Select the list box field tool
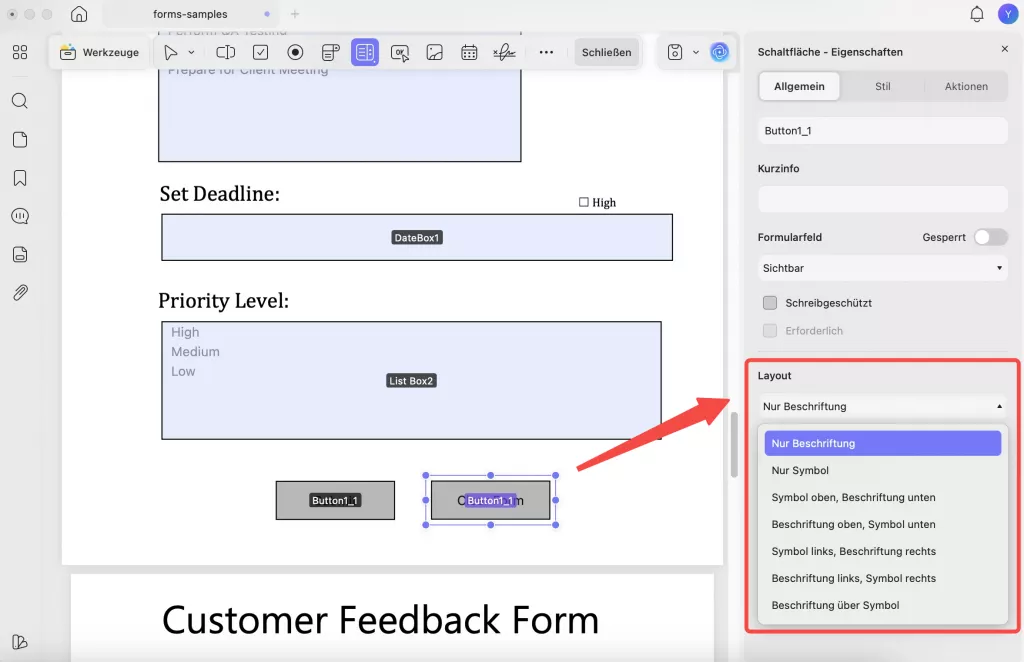Image resolution: width=1024 pixels, height=662 pixels. tap(365, 52)
